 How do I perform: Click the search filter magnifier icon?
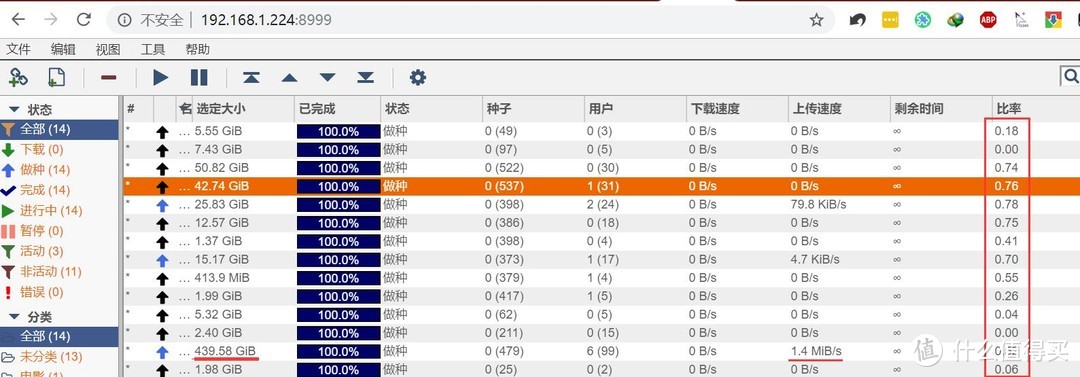point(1071,76)
